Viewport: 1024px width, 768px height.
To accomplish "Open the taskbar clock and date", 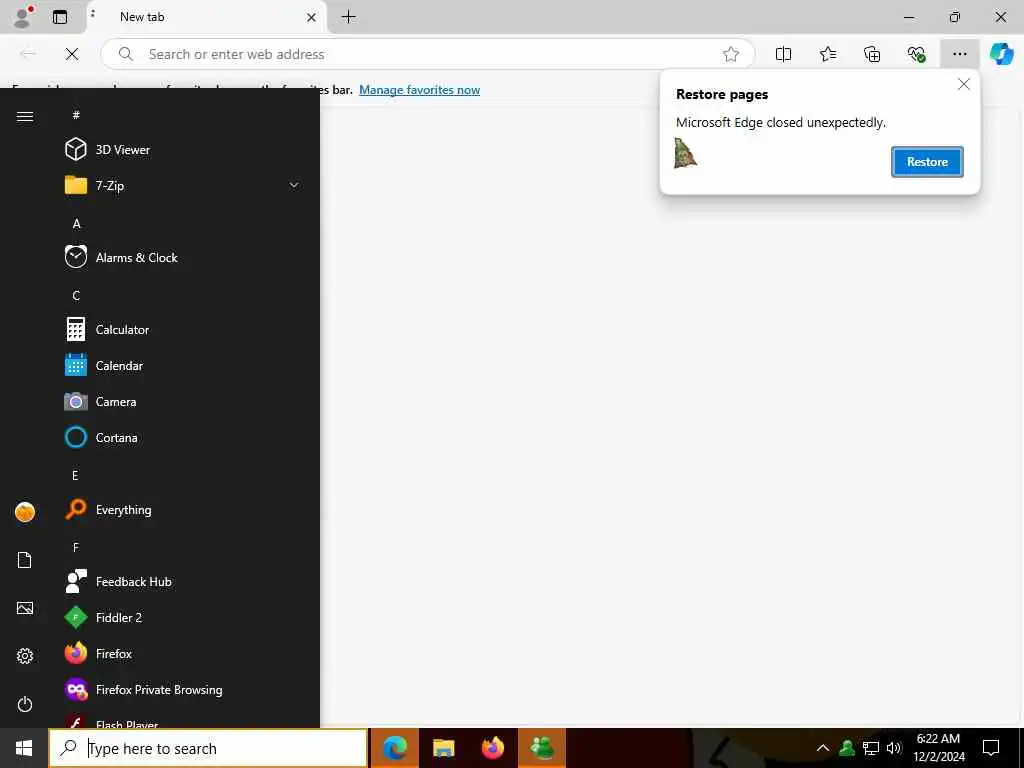I will click(938, 748).
